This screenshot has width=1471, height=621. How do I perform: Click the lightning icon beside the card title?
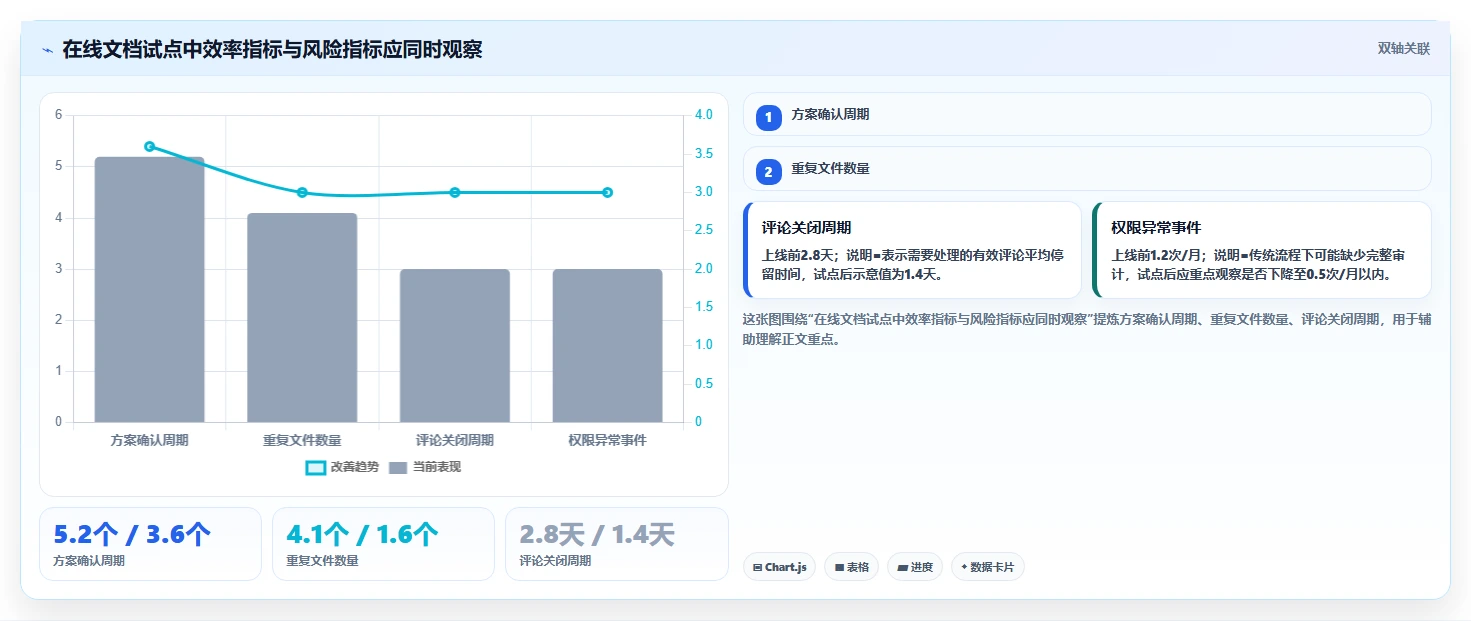click(47, 50)
